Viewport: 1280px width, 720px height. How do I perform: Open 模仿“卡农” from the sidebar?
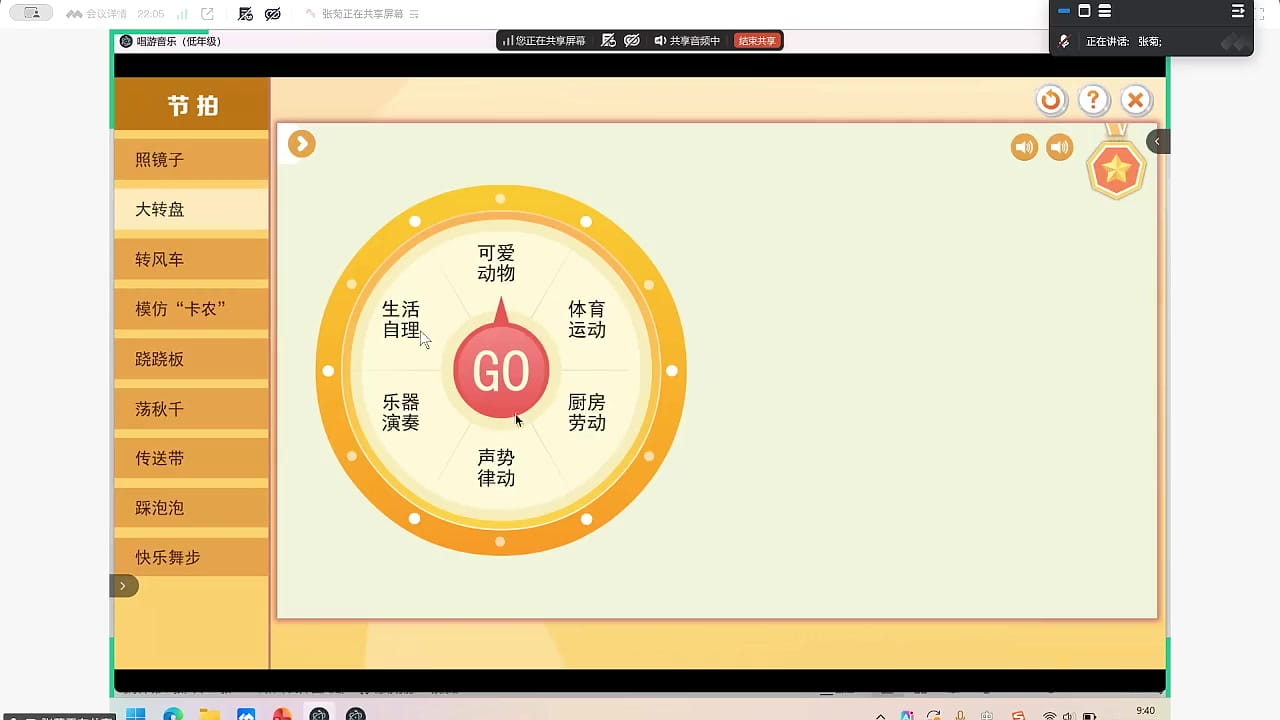pos(191,309)
